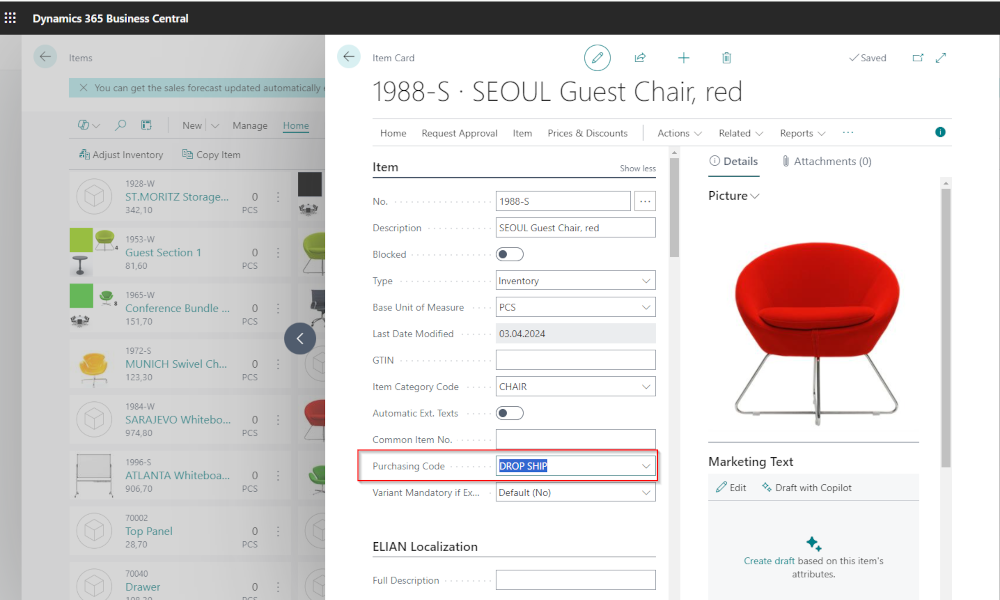Open the New dropdown arrow in Items list
This screenshot has height=600, width=1000.
(215, 126)
